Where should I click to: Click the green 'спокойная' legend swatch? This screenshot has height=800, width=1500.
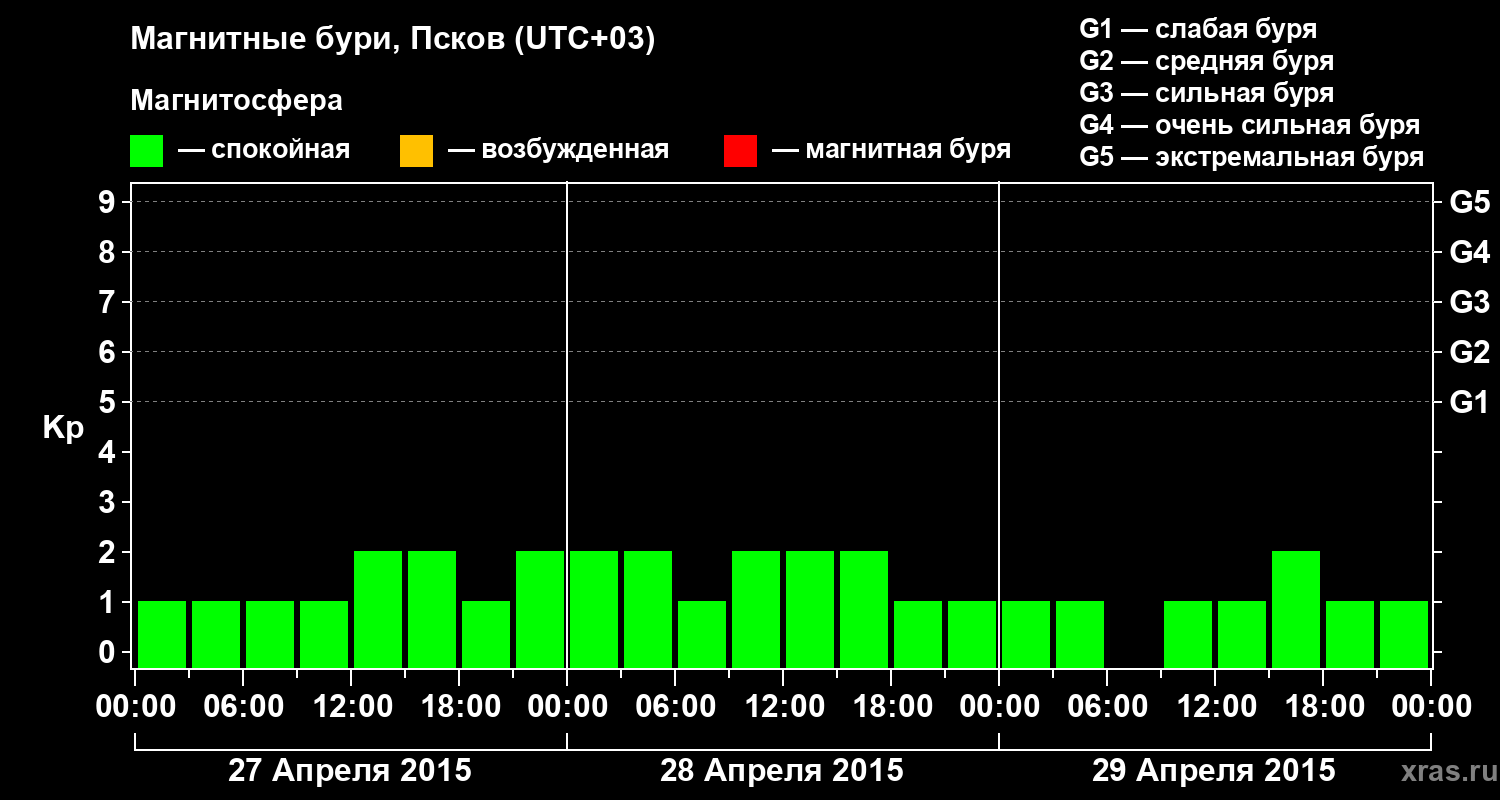pyautogui.click(x=147, y=151)
